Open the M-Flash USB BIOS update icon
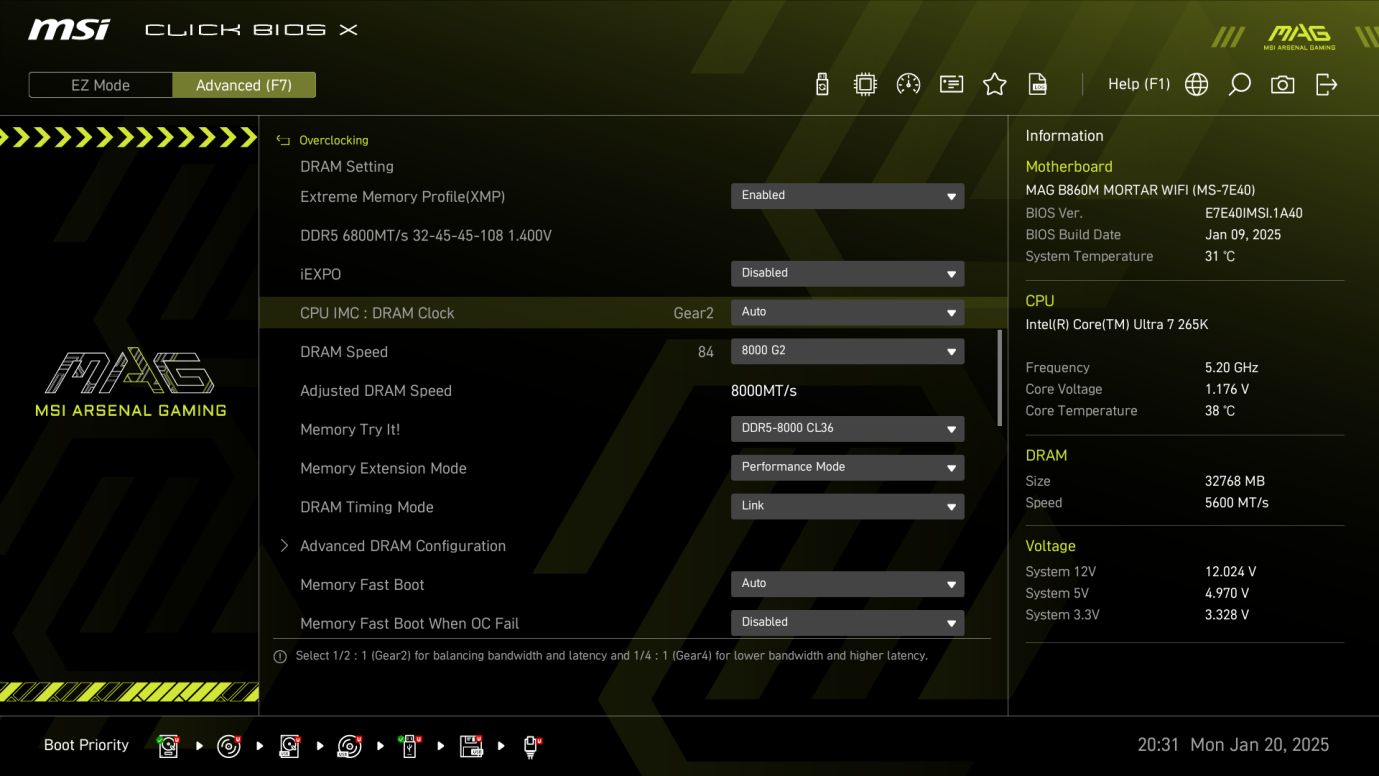The width and height of the screenshot is (1379, 776). (x=822, y=85)
